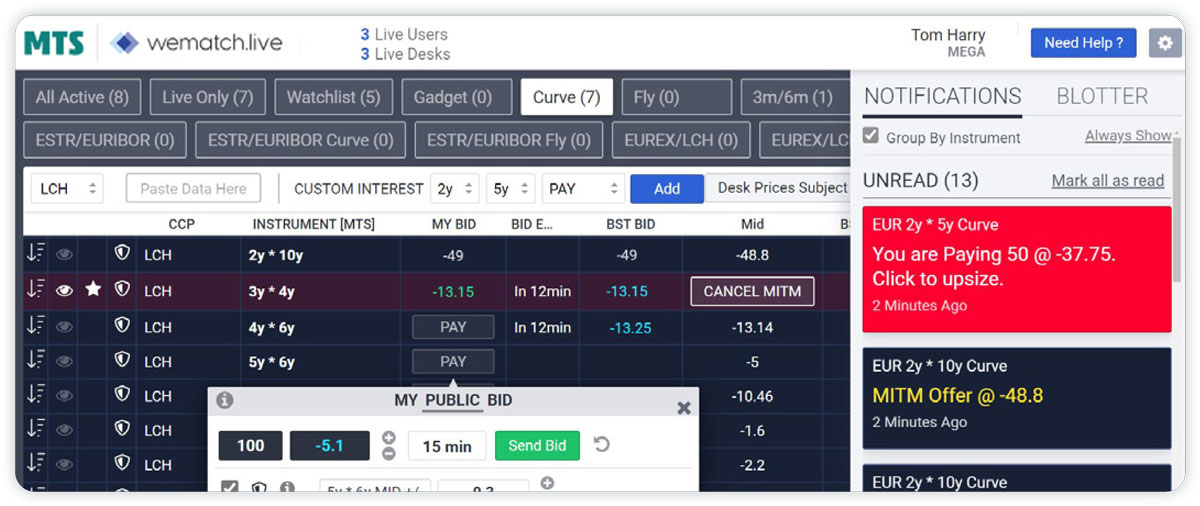
Task: Increase bid price with plus stepper
Action: [389, 438]
